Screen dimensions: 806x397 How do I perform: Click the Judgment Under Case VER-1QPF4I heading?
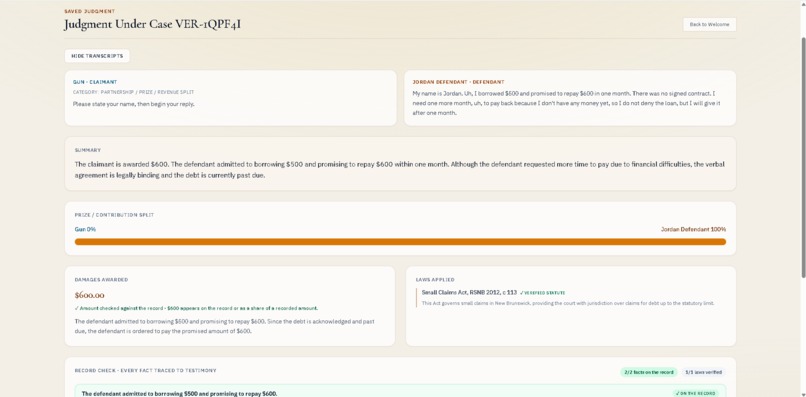pos(152,24)
